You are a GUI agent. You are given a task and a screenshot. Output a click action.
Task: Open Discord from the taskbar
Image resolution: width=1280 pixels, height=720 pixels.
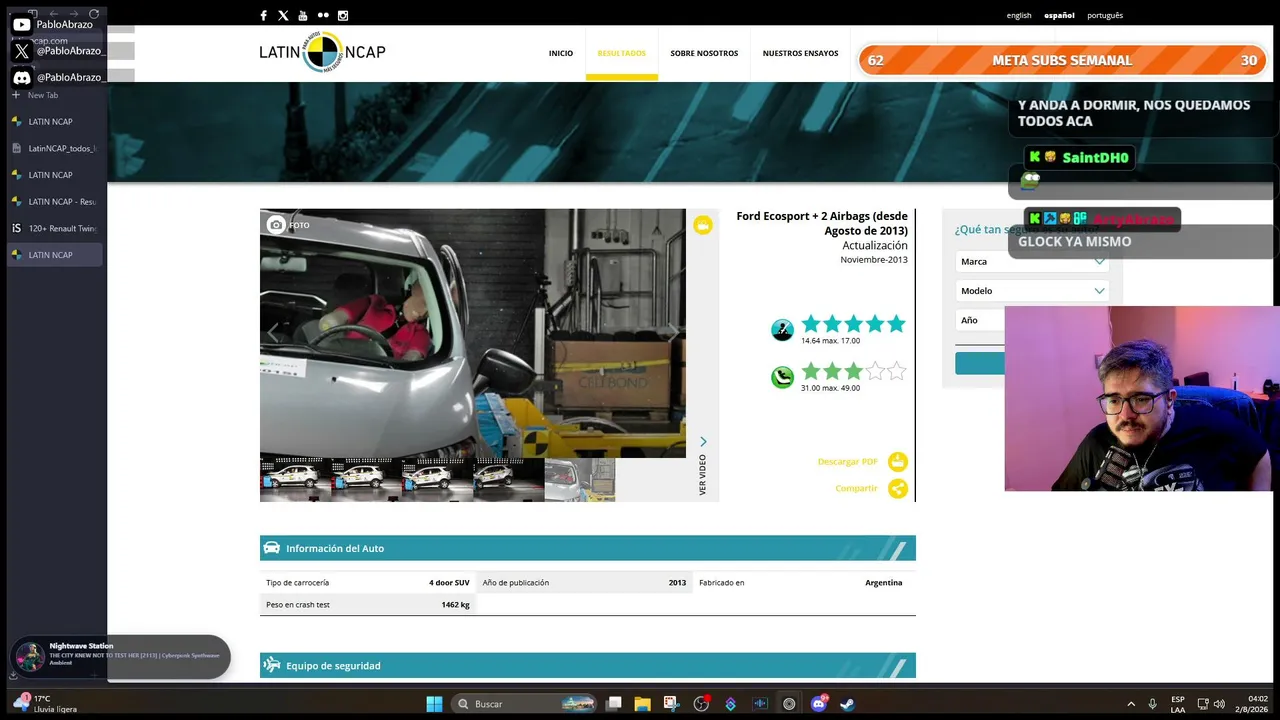[x=819, y=704]
